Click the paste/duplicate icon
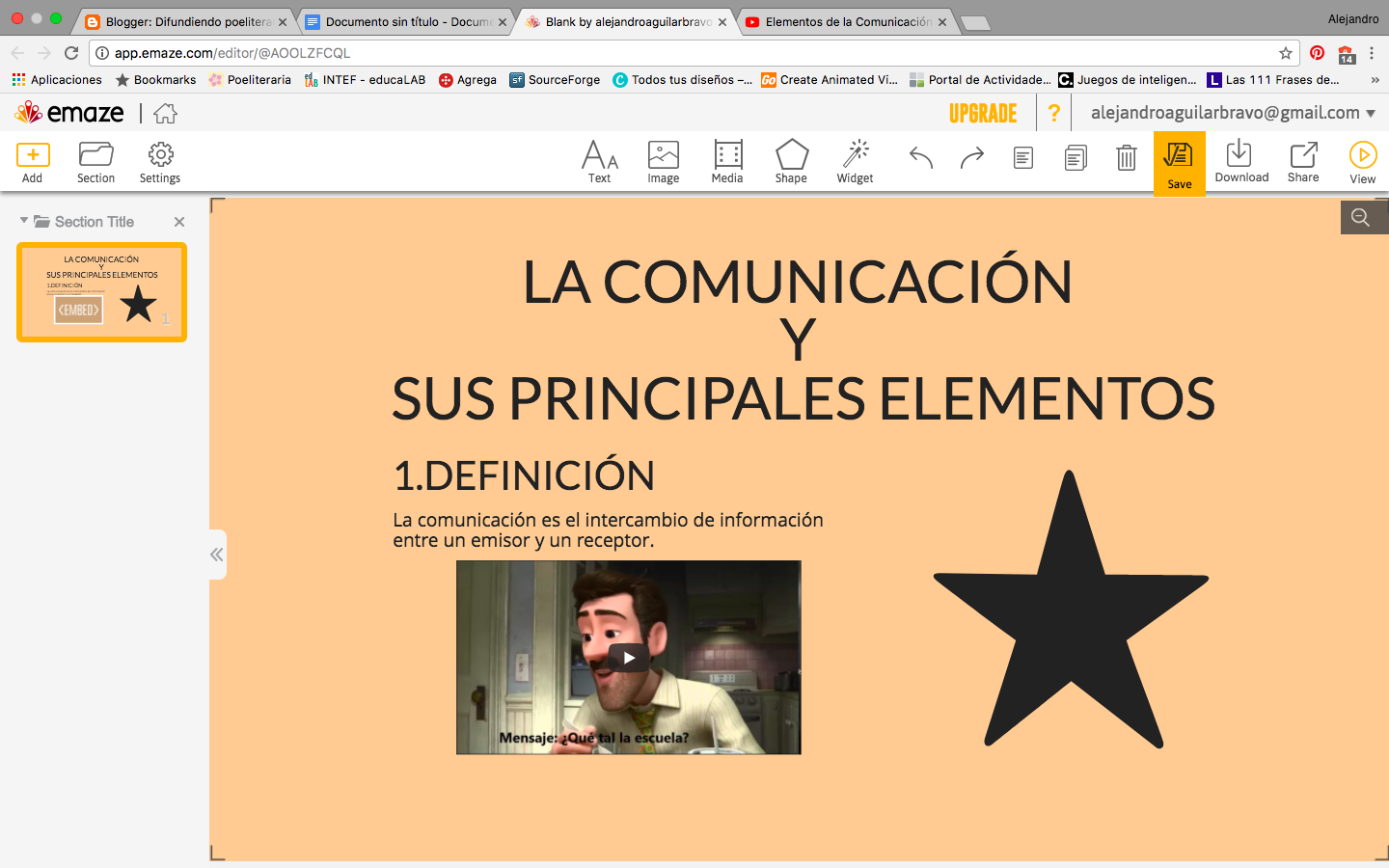The image size is (1389, 868). pos(1076,157)
